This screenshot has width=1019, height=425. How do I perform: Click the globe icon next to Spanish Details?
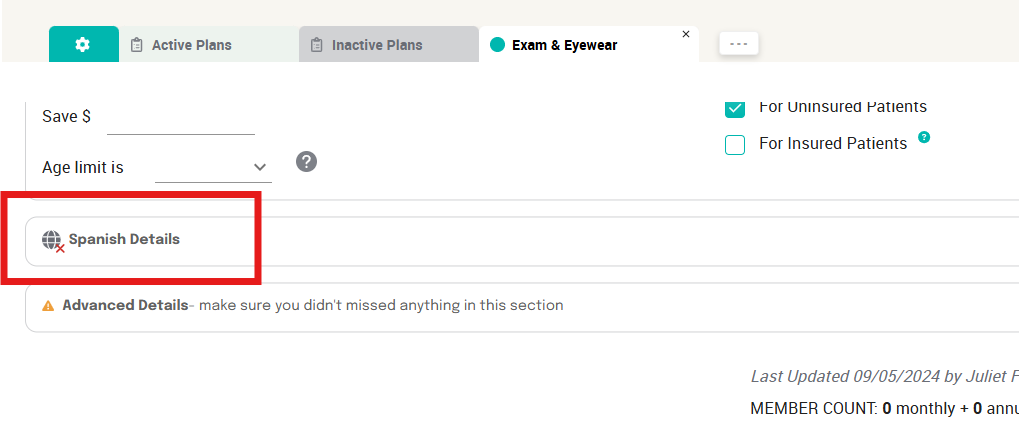click(52, 240)
